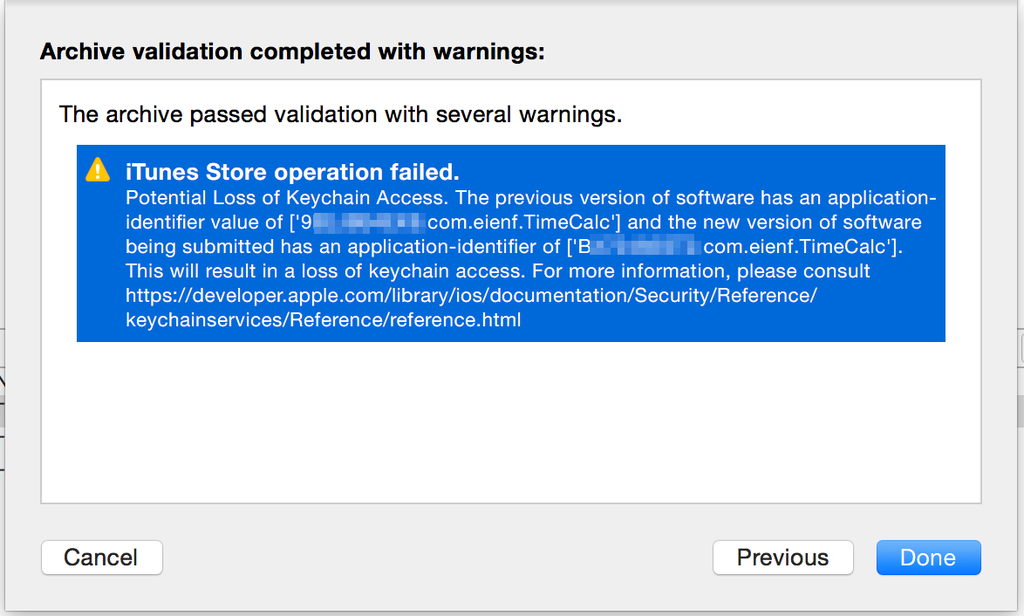Click the Previous button
The height and width of the screenshot is (616, 1024).
pos(783,557)
